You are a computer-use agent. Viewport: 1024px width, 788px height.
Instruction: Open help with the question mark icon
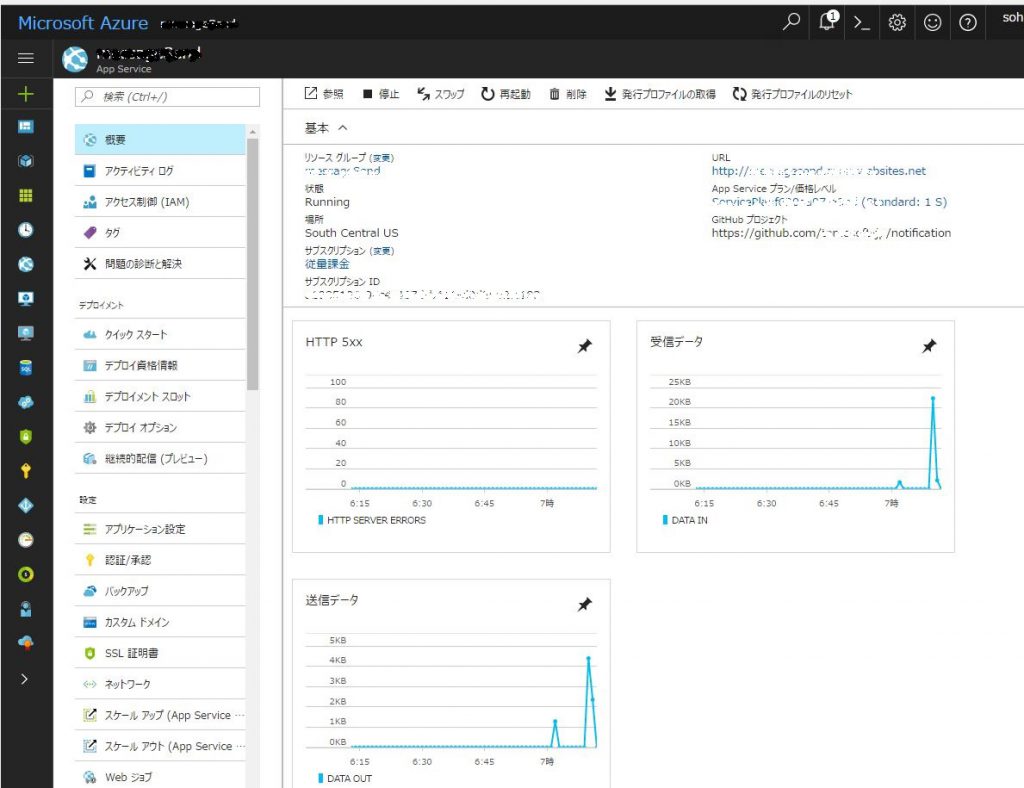(x=967, y=21)
